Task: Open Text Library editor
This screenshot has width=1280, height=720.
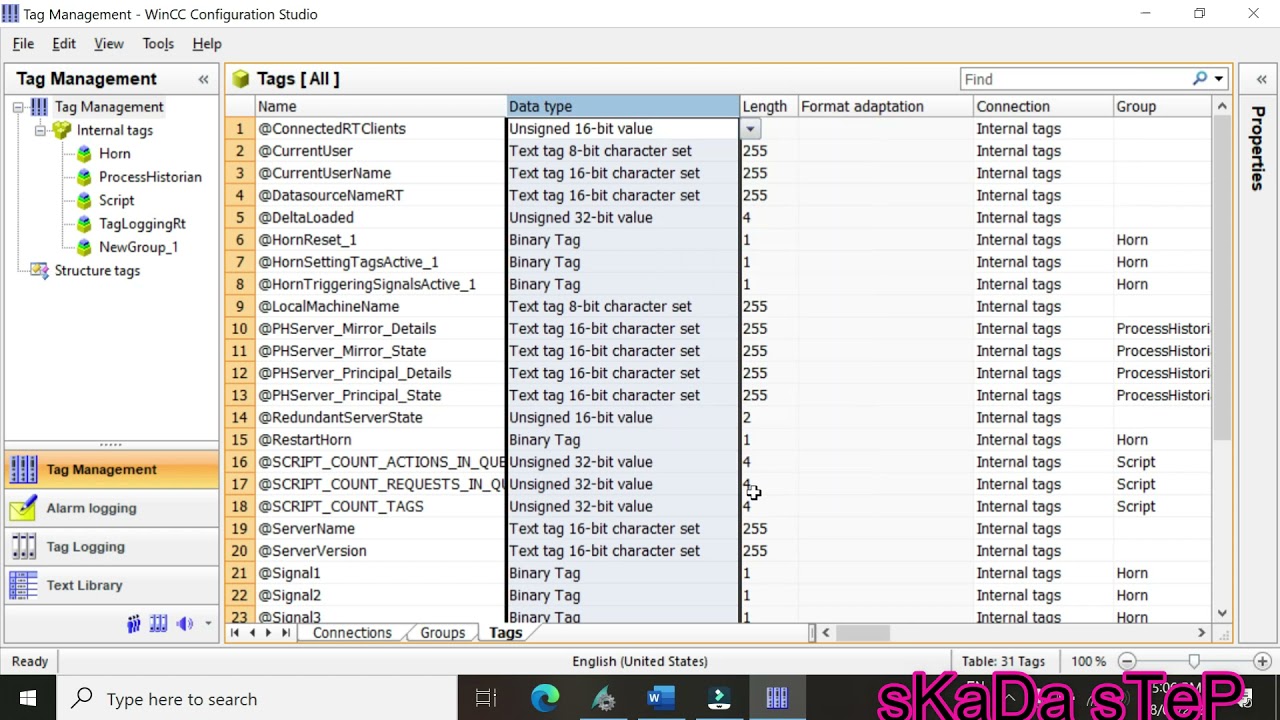Action: click(x=111, y=585)
